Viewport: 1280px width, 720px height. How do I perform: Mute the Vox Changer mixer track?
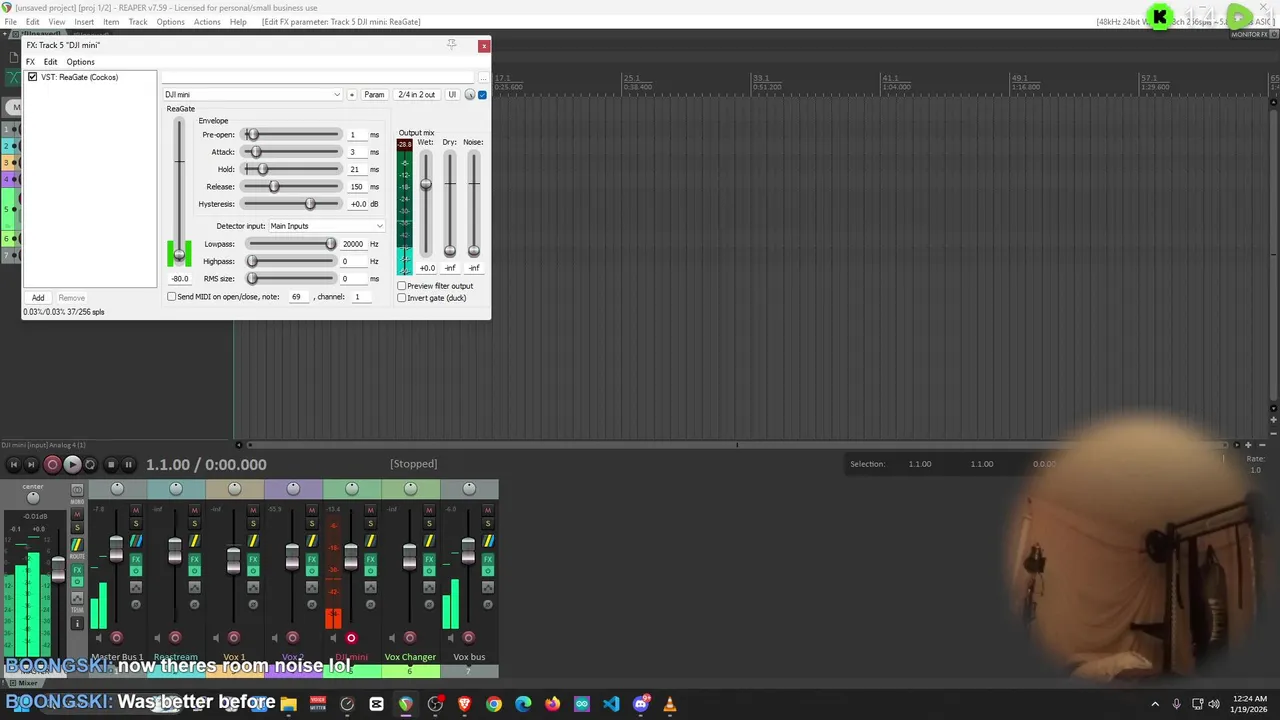429,510
